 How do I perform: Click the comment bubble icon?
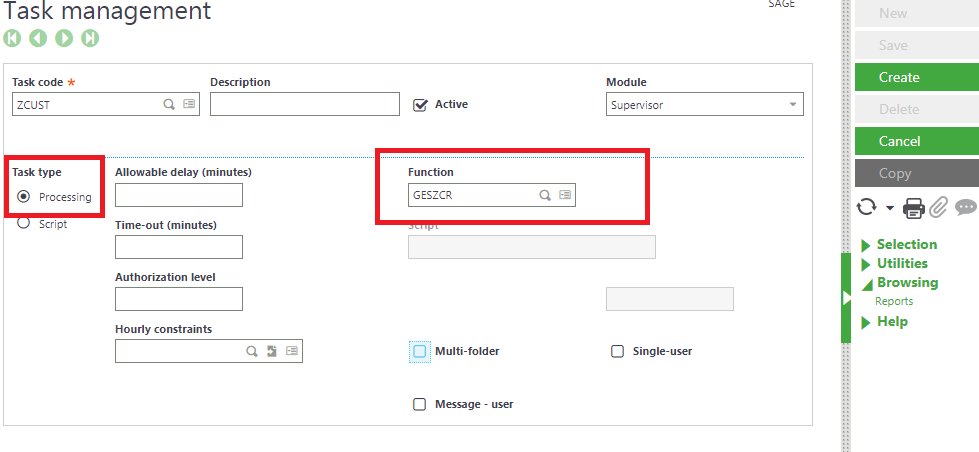(965, 208)
